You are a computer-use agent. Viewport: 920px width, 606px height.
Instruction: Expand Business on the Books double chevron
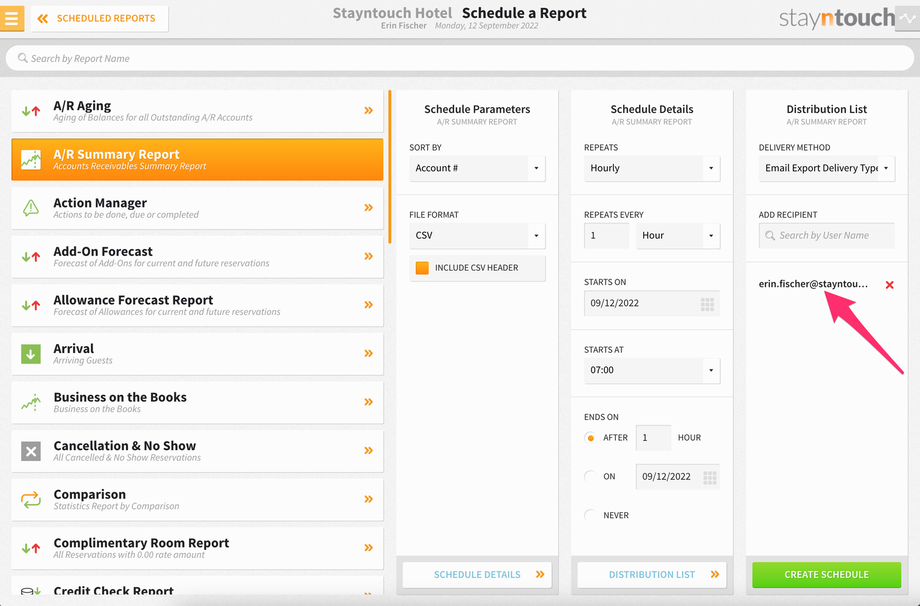click(x=368, y=402)
